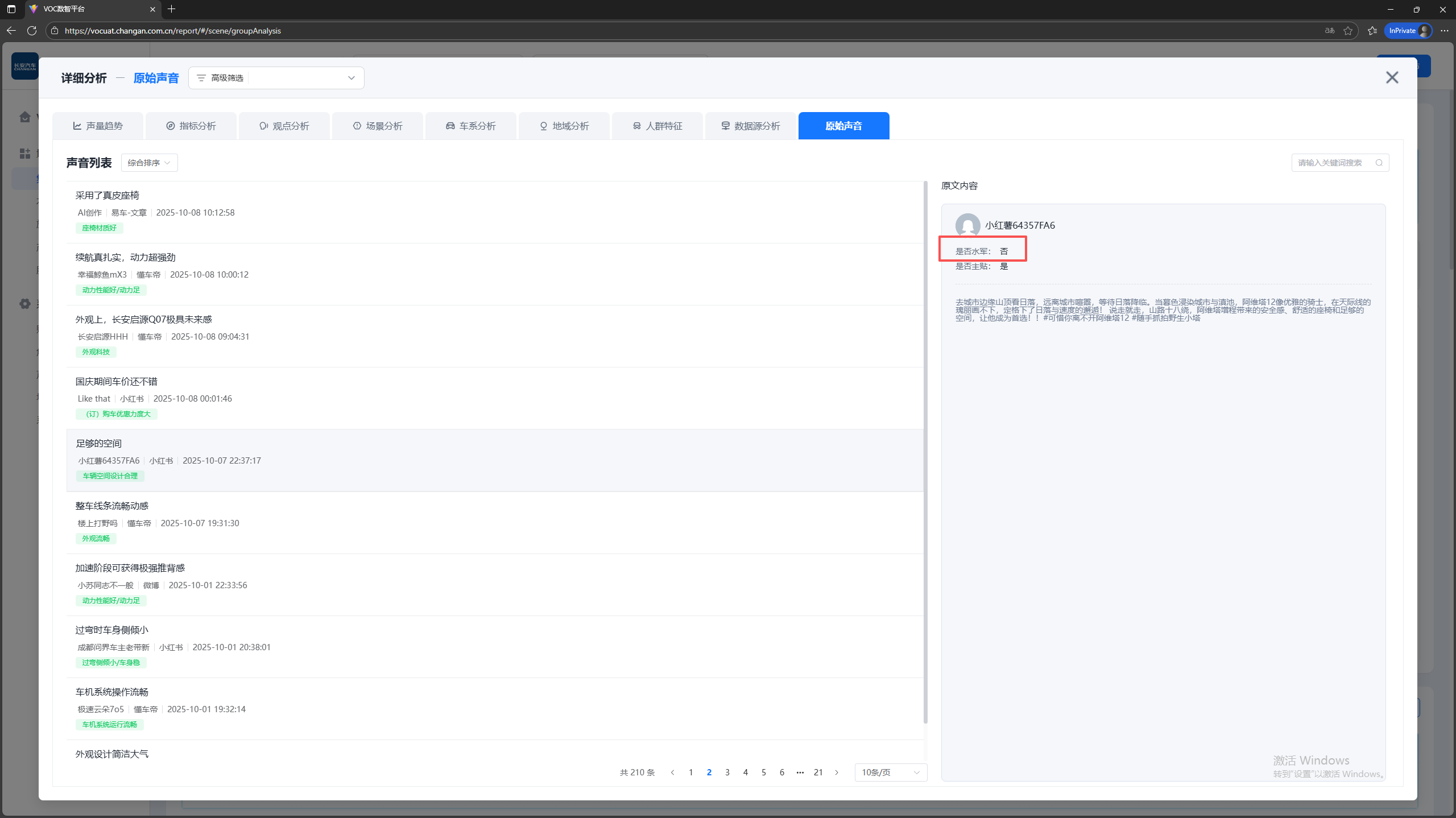Expand the 高级筛选 dropdown

click(x=351, y=78)
